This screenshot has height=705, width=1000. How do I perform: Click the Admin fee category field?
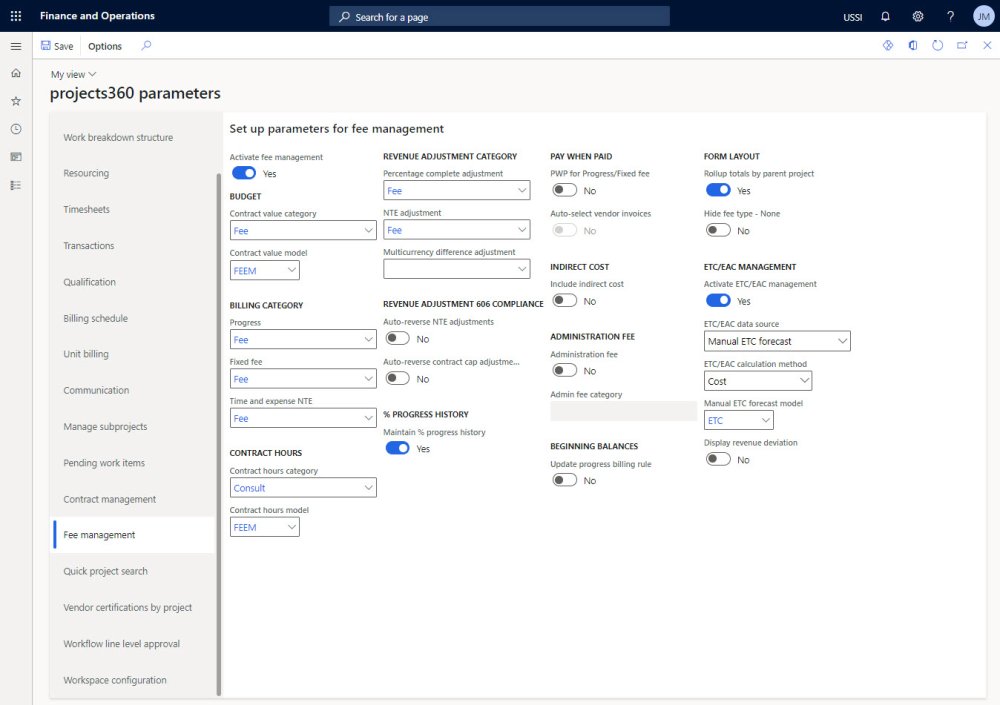pos(623,411)
